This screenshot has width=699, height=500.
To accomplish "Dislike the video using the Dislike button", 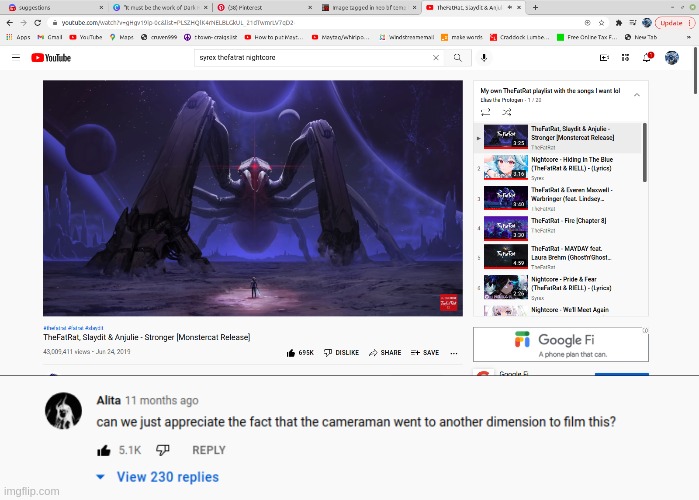I will pyautogui.click(x=340, y=352).
